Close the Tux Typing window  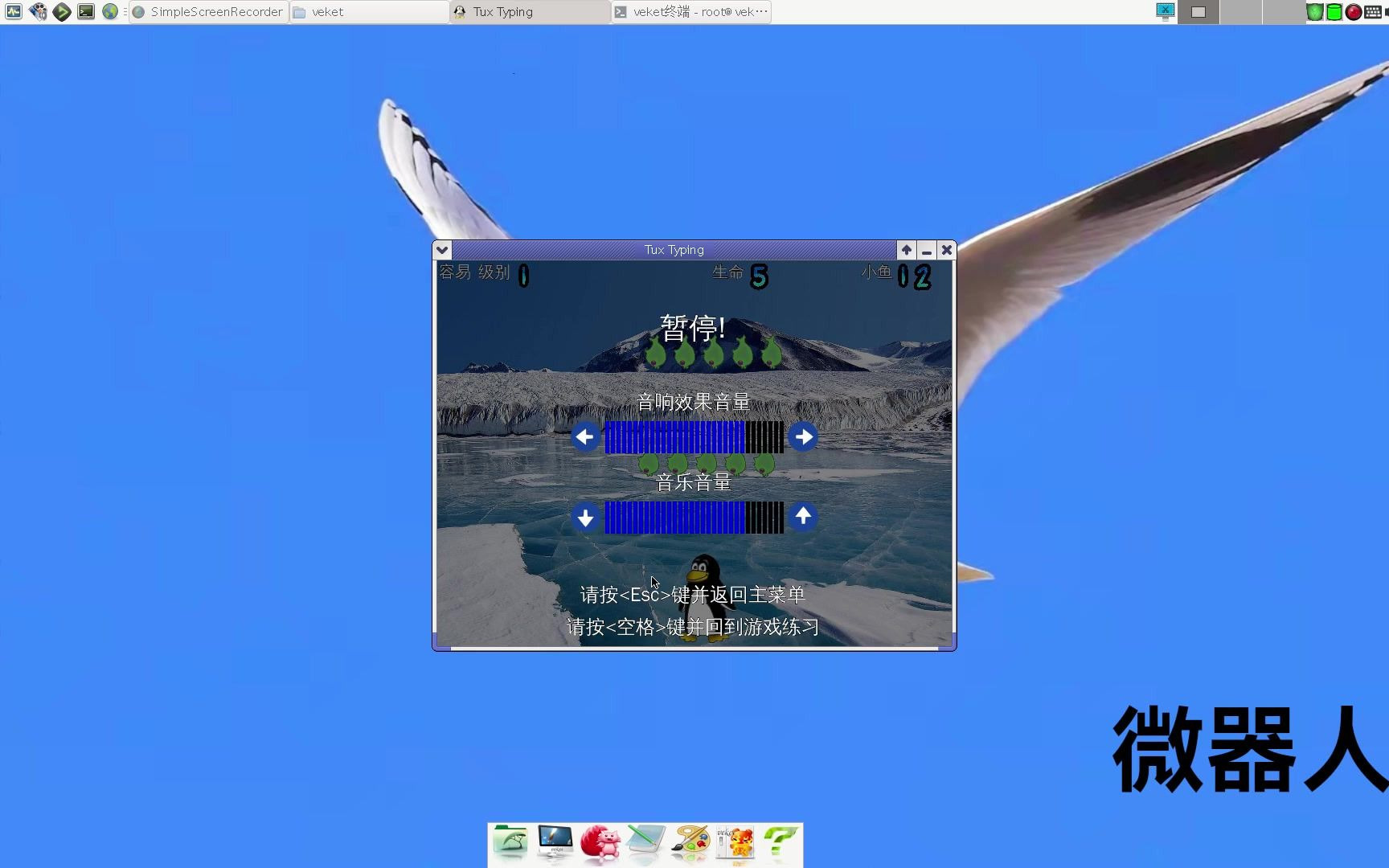click(x=947, y=250)
